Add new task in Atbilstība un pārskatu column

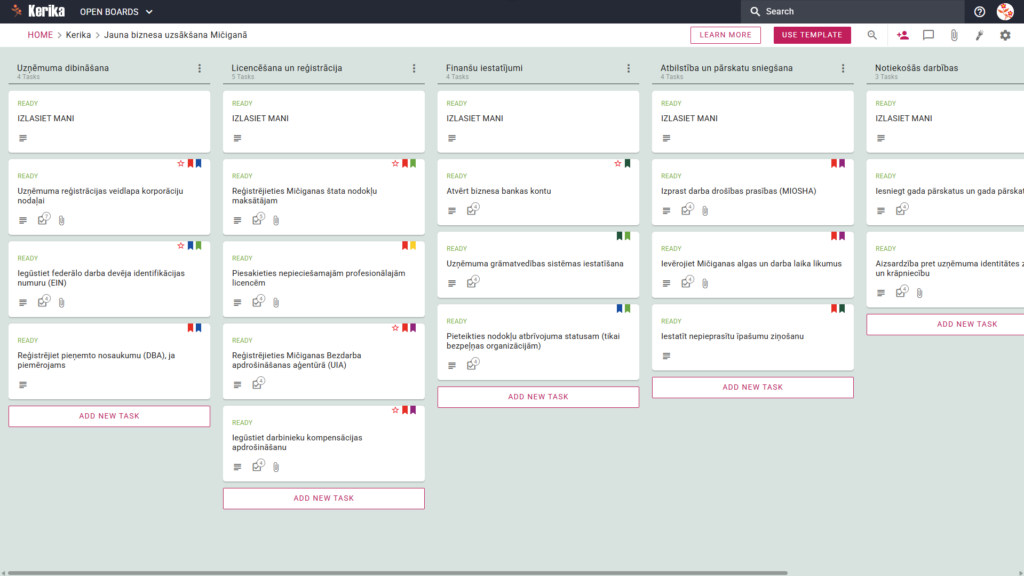point(752,387)
